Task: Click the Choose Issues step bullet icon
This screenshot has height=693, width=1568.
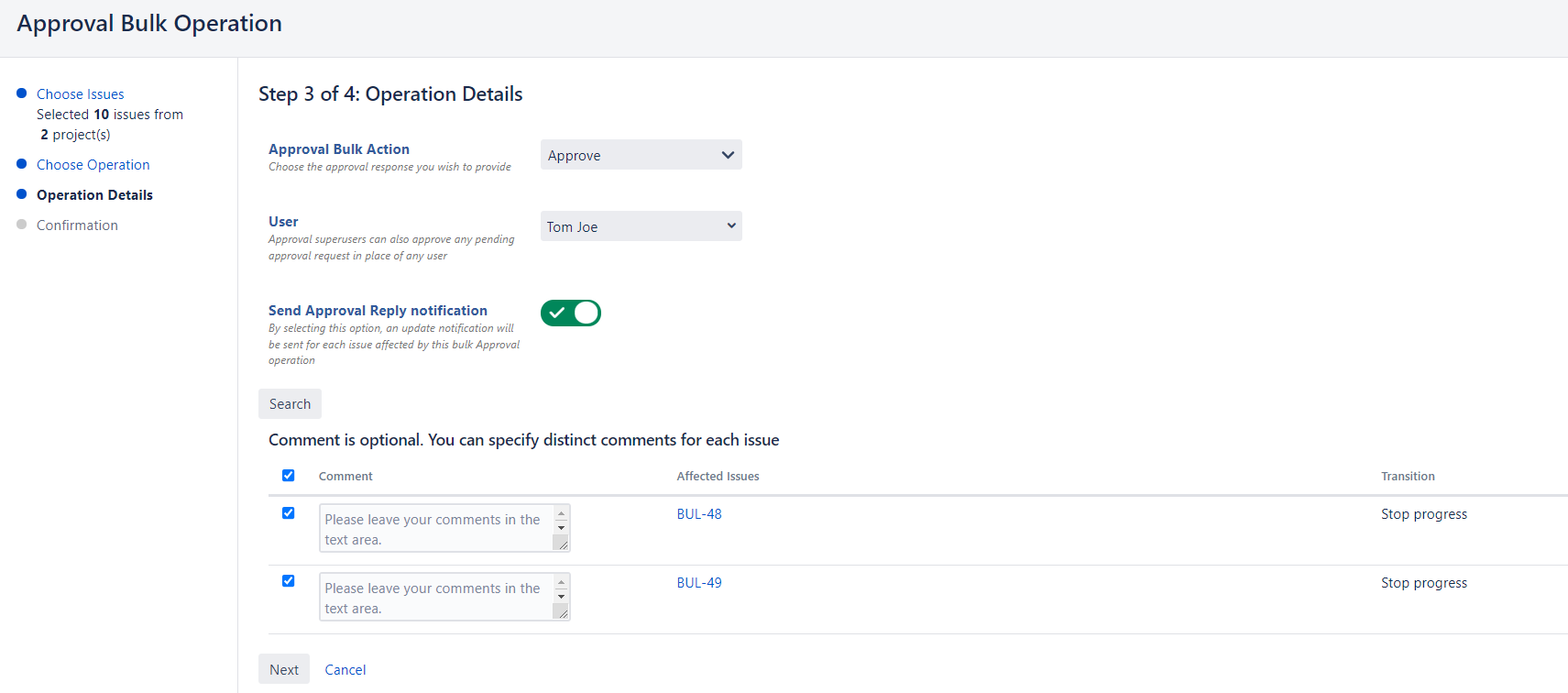Action: point(22,93)
